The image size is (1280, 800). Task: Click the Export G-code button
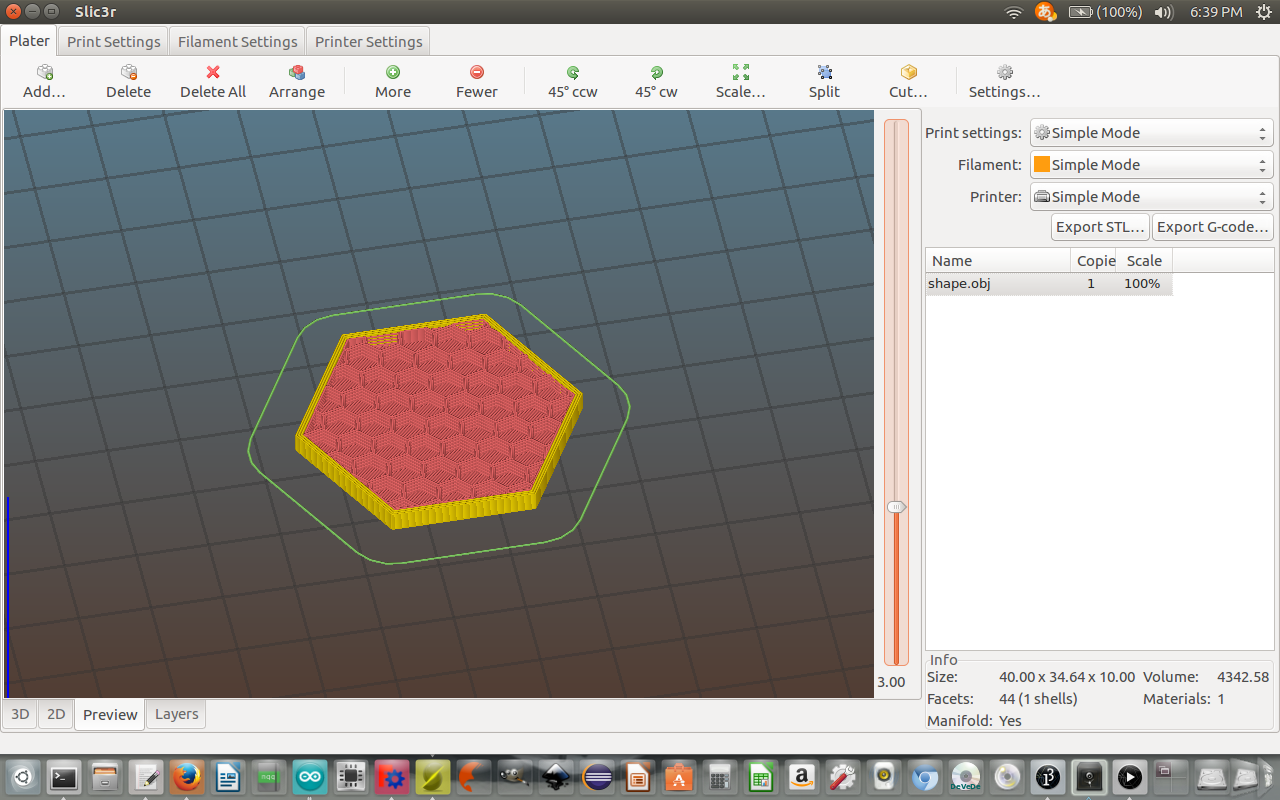click(1212, 227)
